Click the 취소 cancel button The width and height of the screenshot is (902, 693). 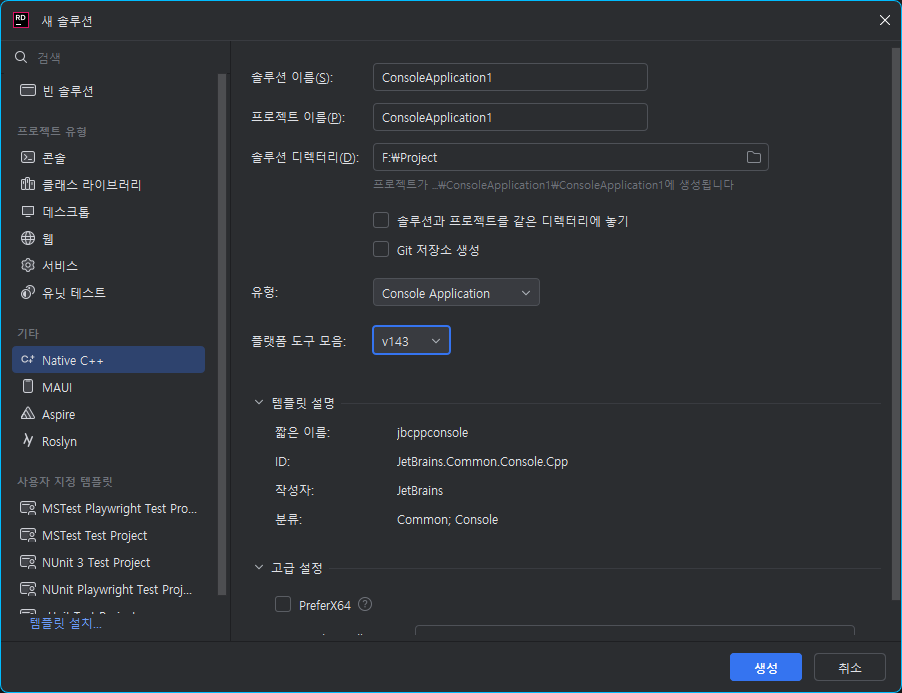click(850, 667)
